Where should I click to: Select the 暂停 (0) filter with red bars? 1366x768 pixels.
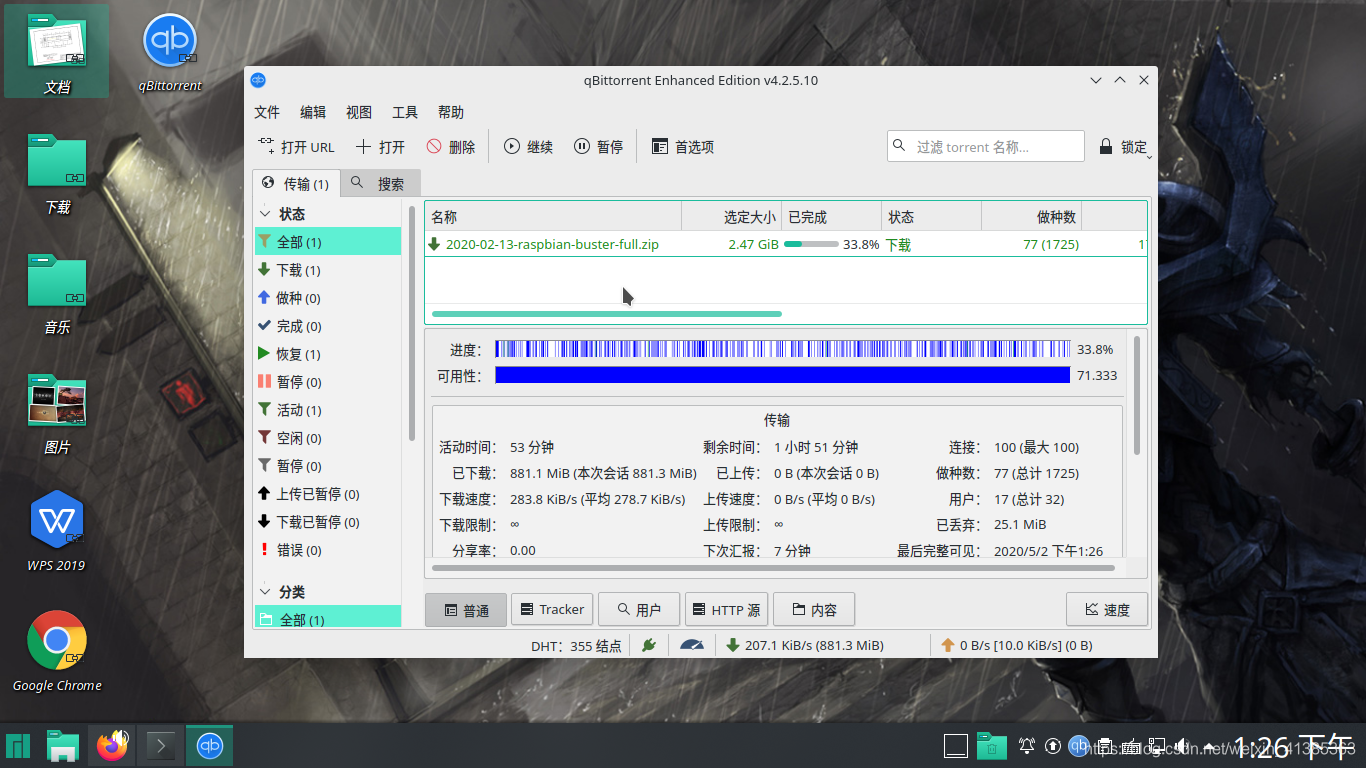pos(328,382)
